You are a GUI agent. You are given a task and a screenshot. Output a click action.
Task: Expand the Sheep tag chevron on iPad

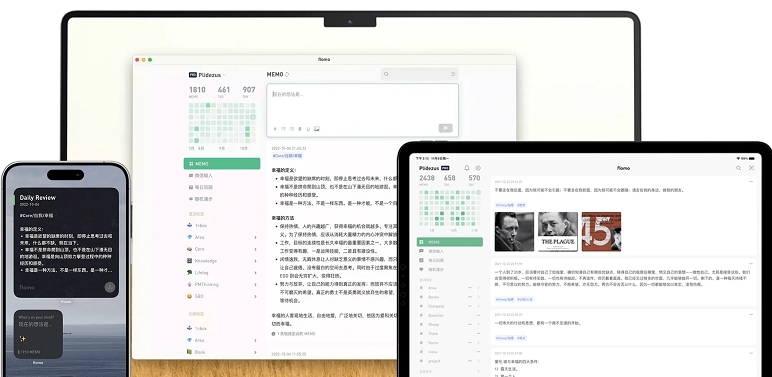478,325
